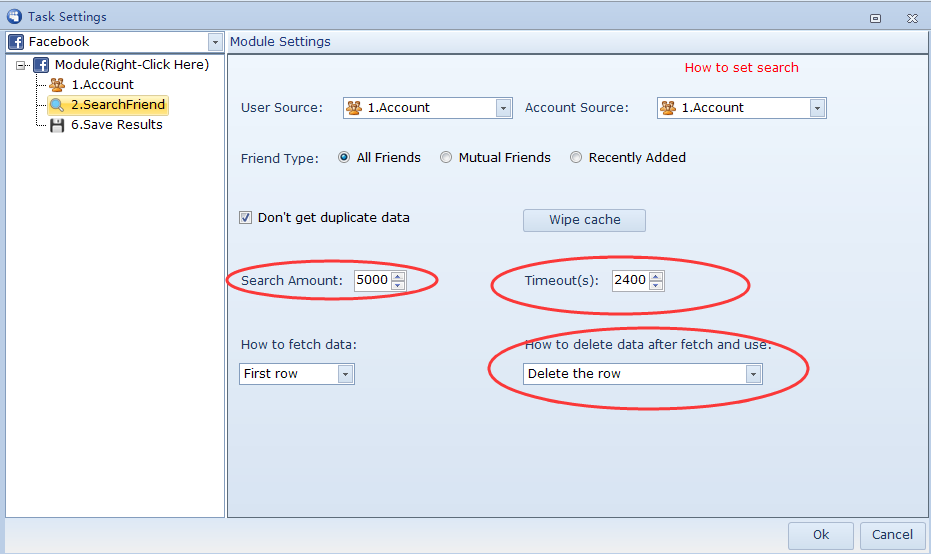Click the Account users icon in tree
This screenshot has height=554, width=931.
point(57,85)
